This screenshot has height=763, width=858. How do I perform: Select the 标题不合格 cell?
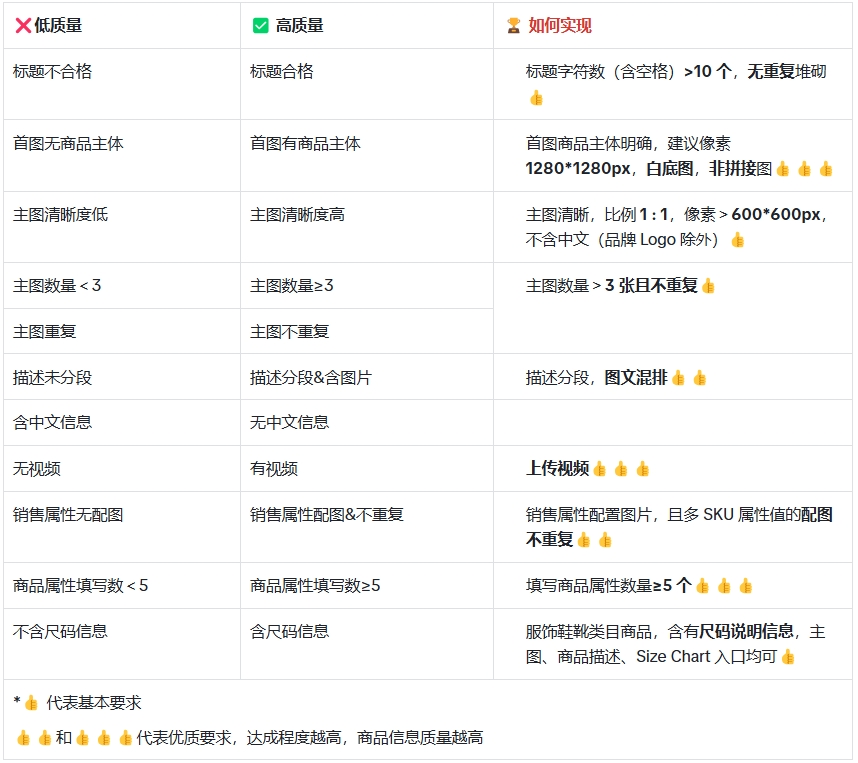click(x=53, y=72)
